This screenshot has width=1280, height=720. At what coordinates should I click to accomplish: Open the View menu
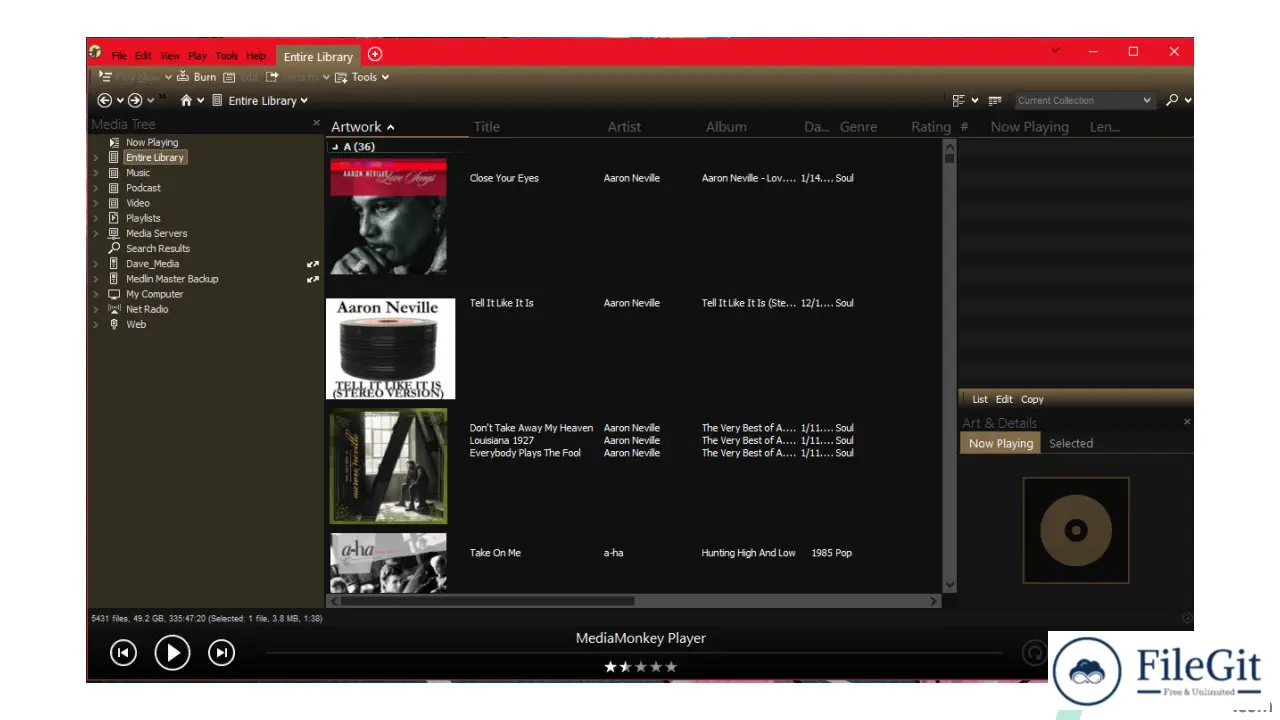171,56
